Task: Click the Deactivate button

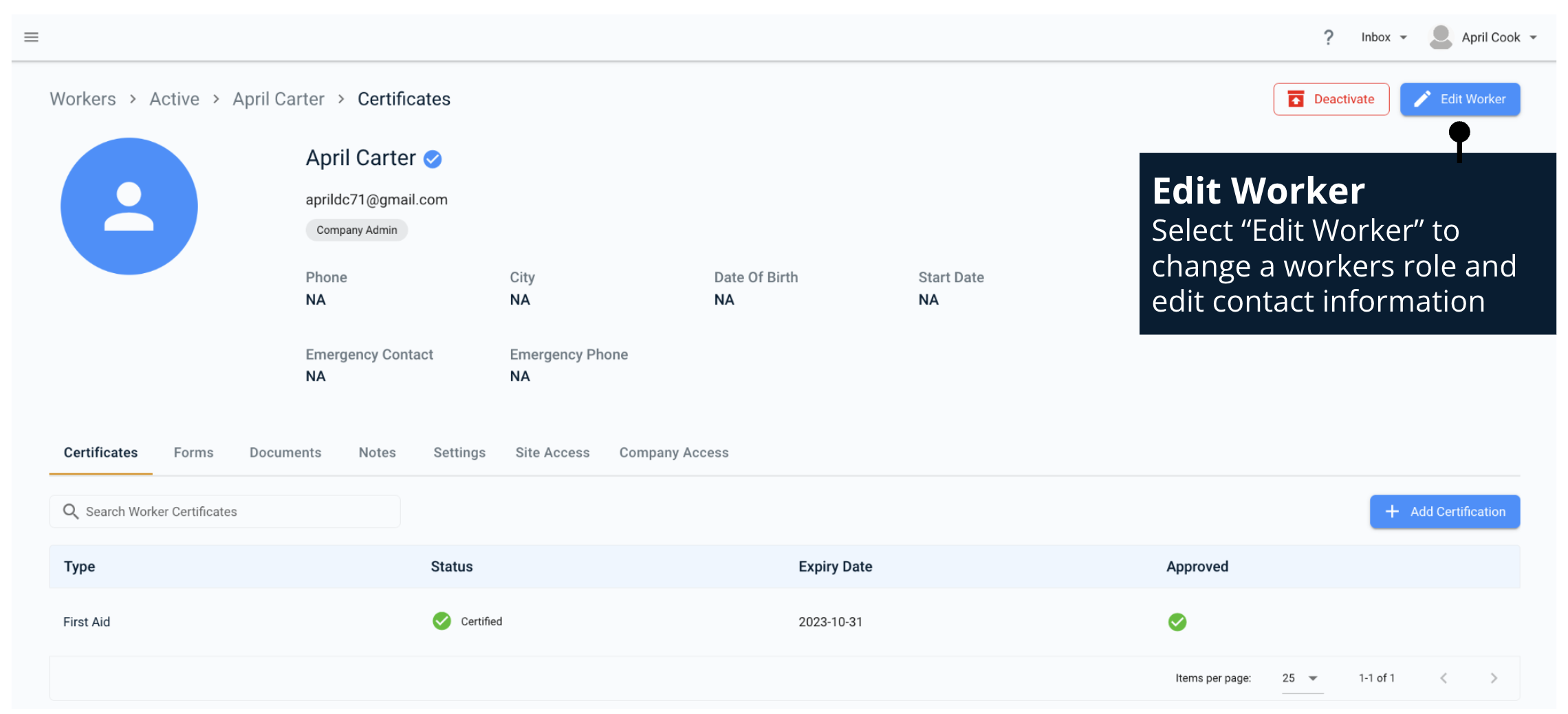Action: tap(1331, 99)
